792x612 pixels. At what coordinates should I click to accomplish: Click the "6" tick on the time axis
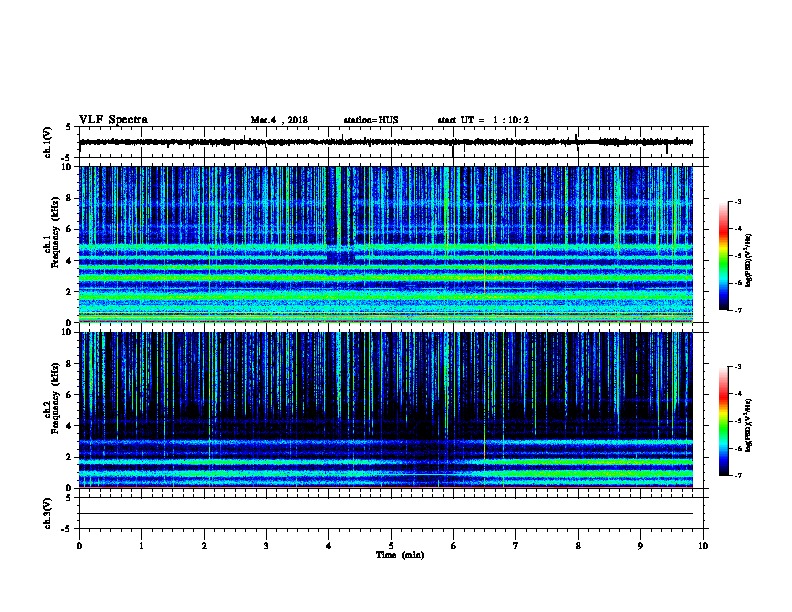coord(454,545)
